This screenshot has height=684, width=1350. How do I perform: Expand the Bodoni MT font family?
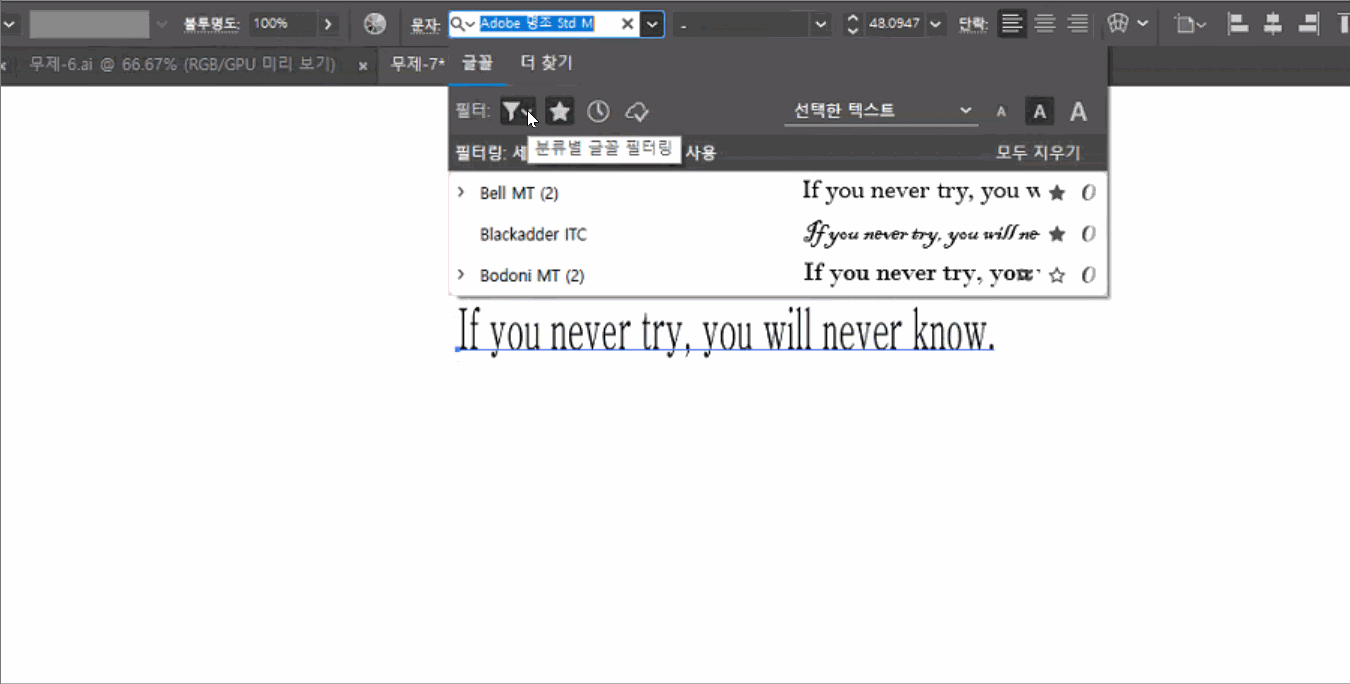461,275
